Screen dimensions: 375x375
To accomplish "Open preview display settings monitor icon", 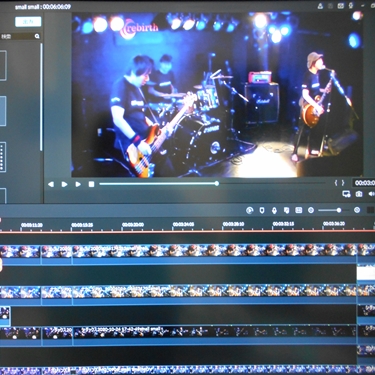I will coord(346,194).
